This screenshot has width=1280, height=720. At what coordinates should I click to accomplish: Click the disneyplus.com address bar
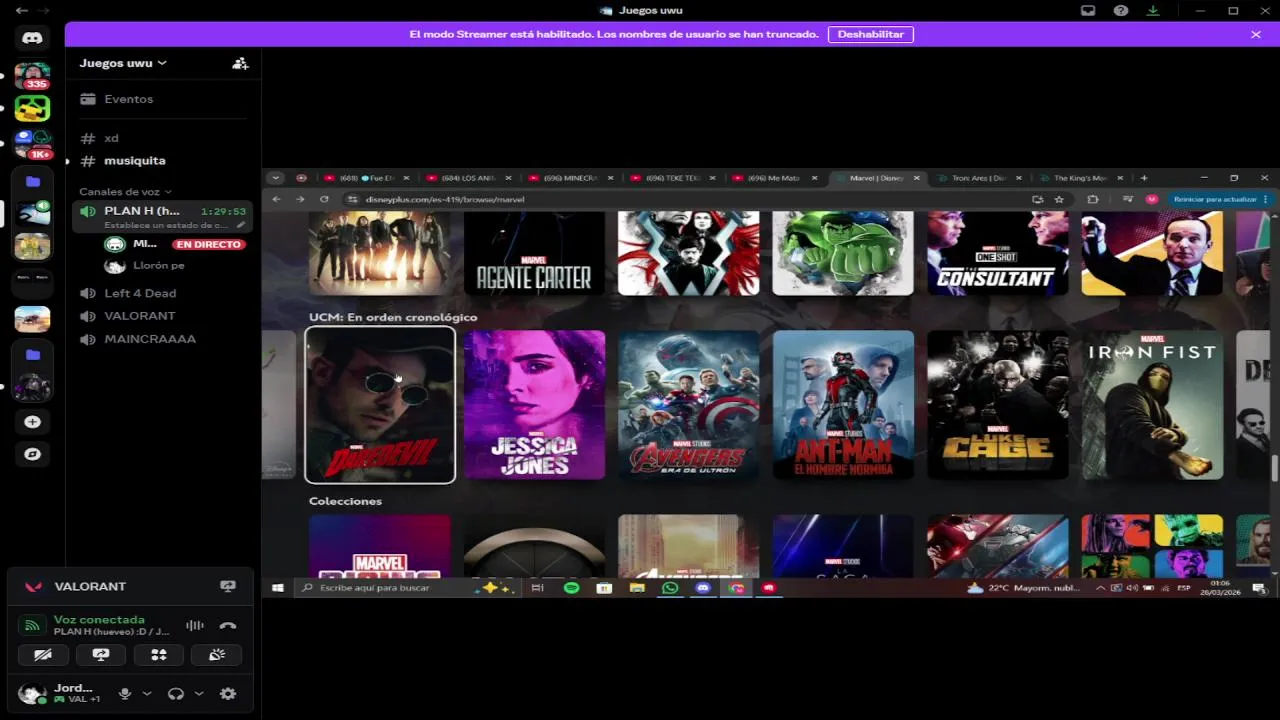pos(685,199)
